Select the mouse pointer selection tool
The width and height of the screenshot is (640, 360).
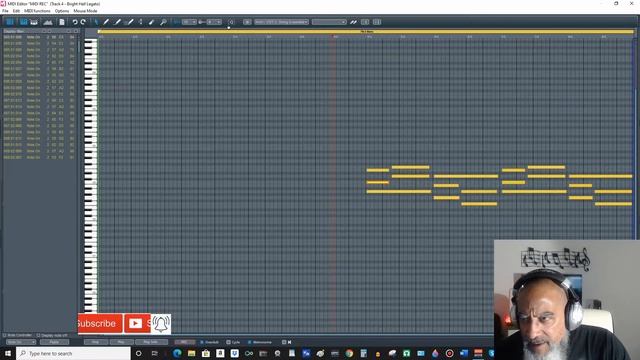96,22
